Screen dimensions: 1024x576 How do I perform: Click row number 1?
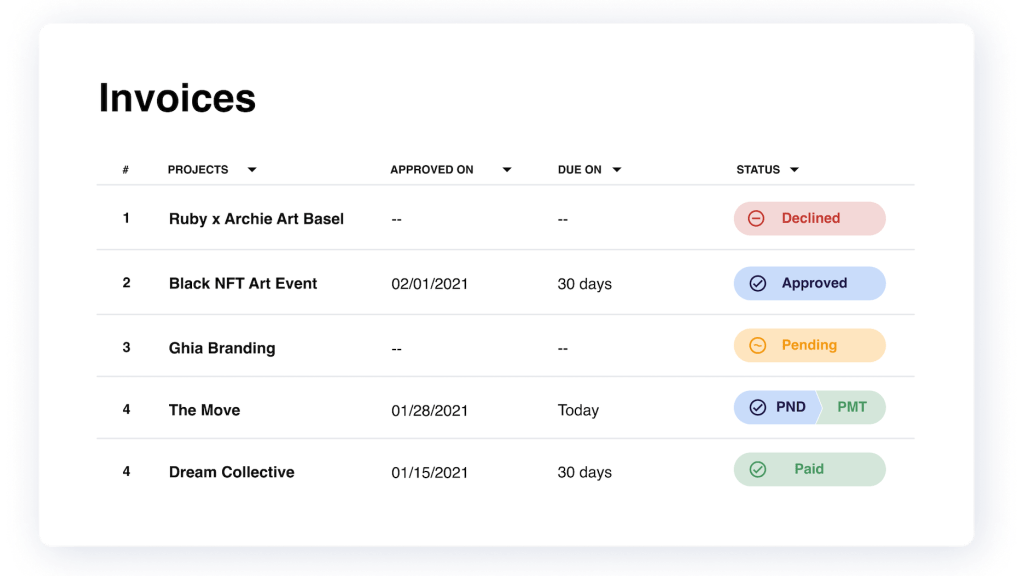point(126,218)
